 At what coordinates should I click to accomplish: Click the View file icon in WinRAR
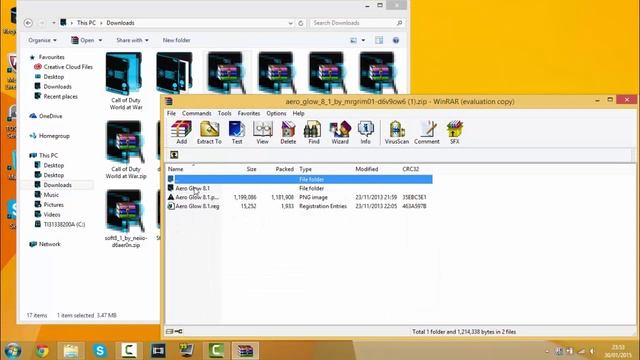(262, 132)
